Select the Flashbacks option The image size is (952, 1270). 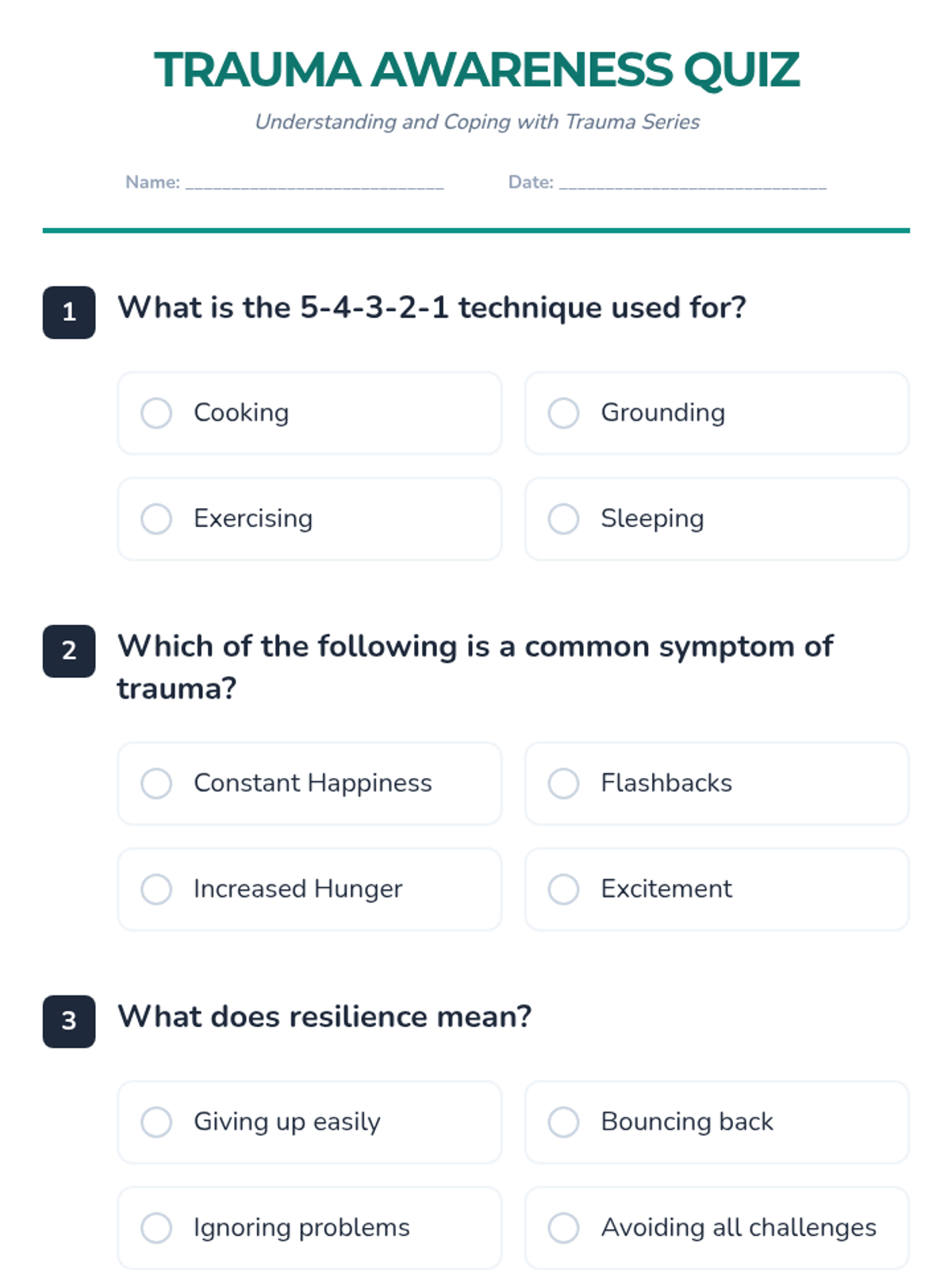tap(563, 783)
